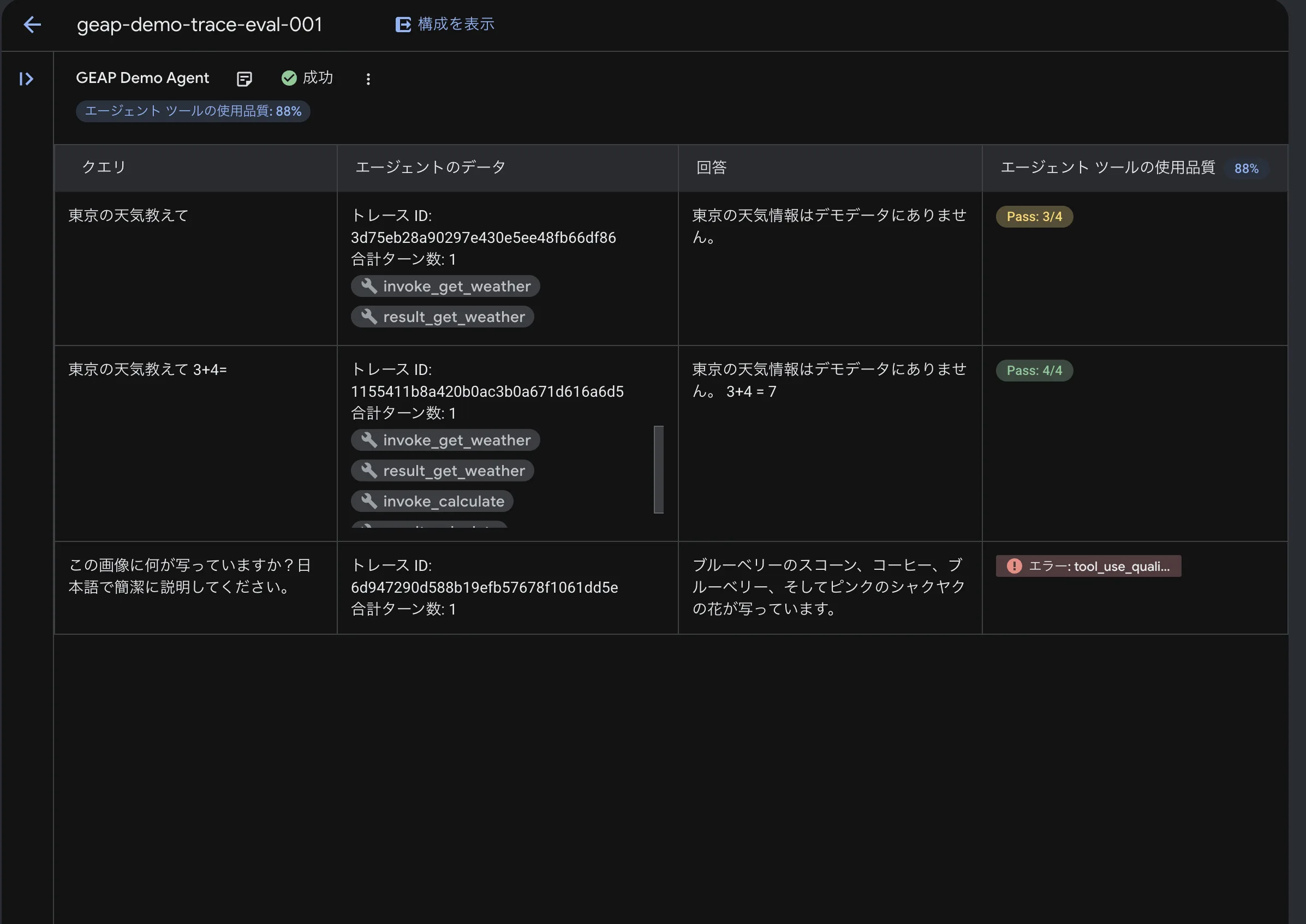This screenshot has width=1306, height=924.
Task: Click invoke_get_weather chip in 3+4= row
Action: [445, 440]
